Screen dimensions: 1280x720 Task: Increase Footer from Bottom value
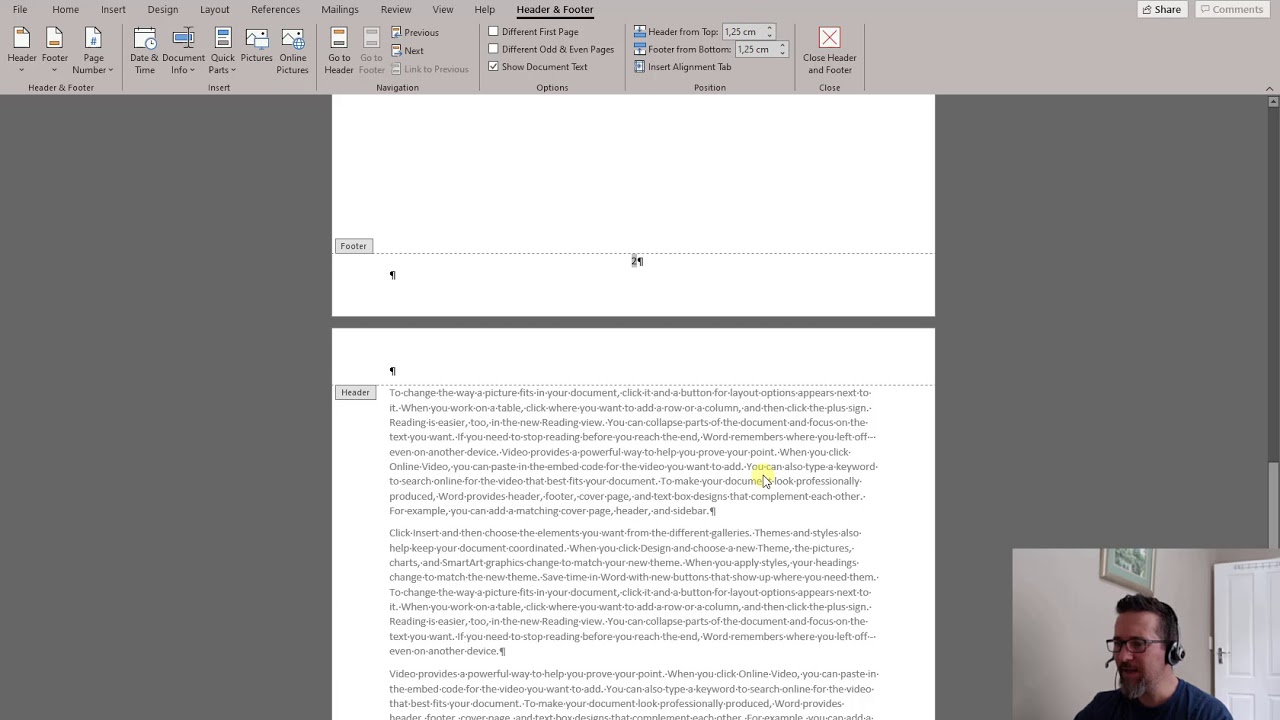[782, 46]
